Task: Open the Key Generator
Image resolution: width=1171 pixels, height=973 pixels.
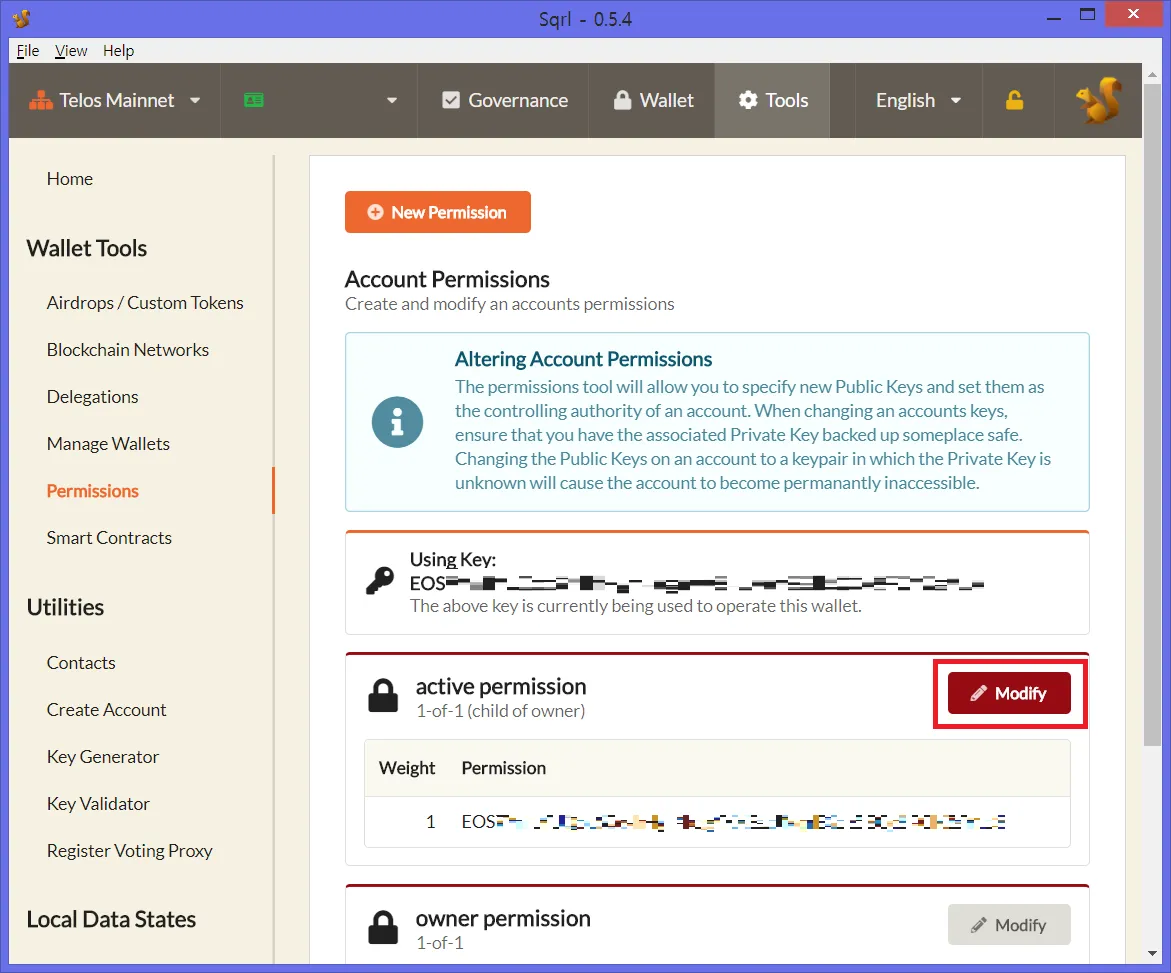Action: [102, 756]
